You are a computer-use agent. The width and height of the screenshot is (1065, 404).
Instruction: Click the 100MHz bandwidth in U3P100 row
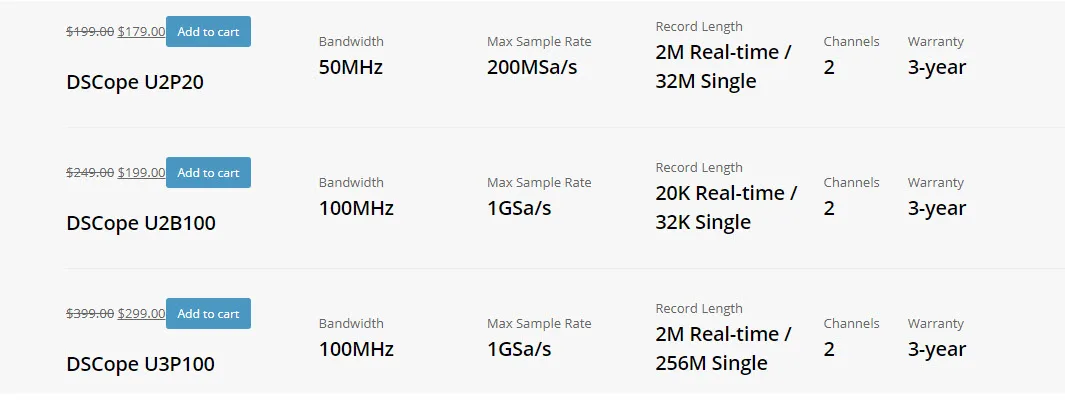[x=356, y=349]
